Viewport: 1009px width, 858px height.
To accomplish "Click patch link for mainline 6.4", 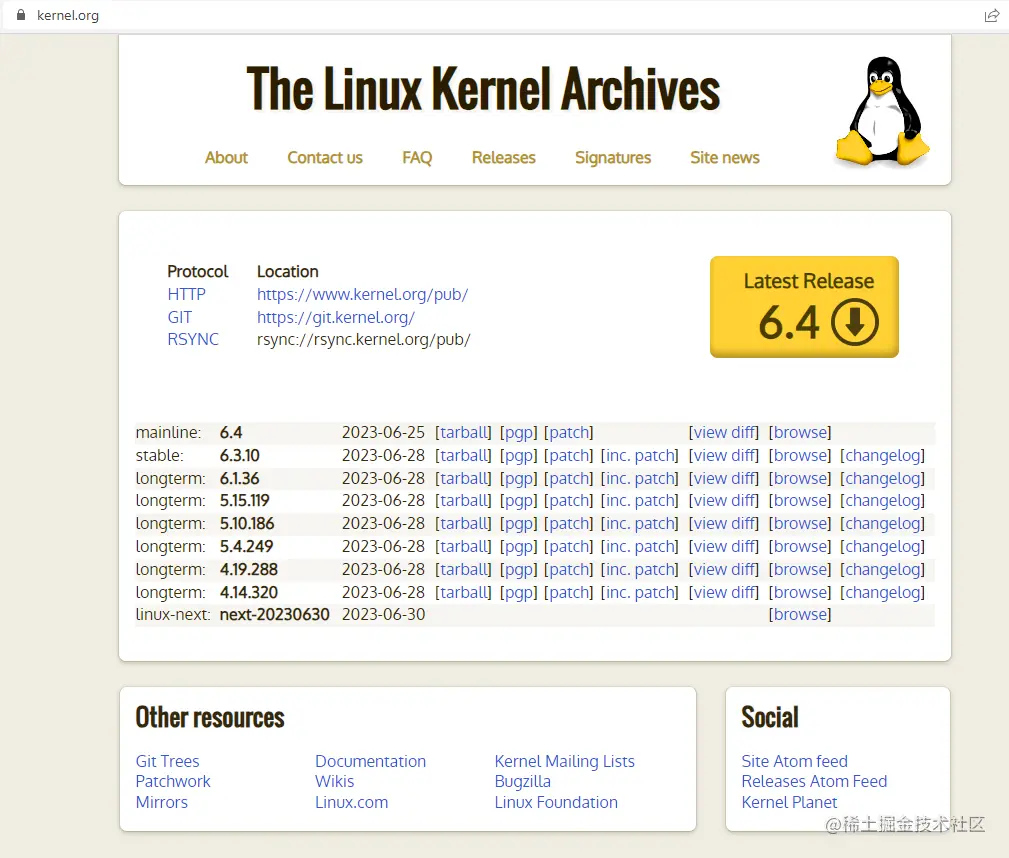I will click(569, 433).
